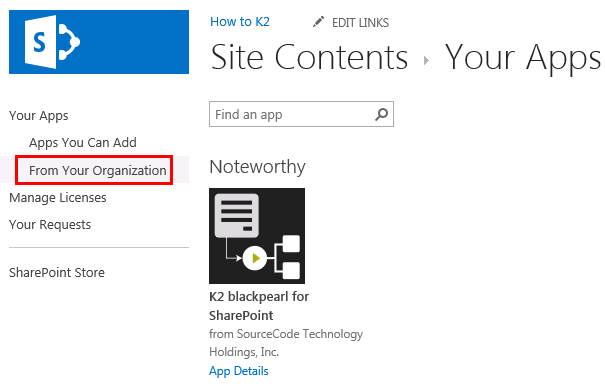
Task: Open Your Requests
Action: (x=50, y=225)
